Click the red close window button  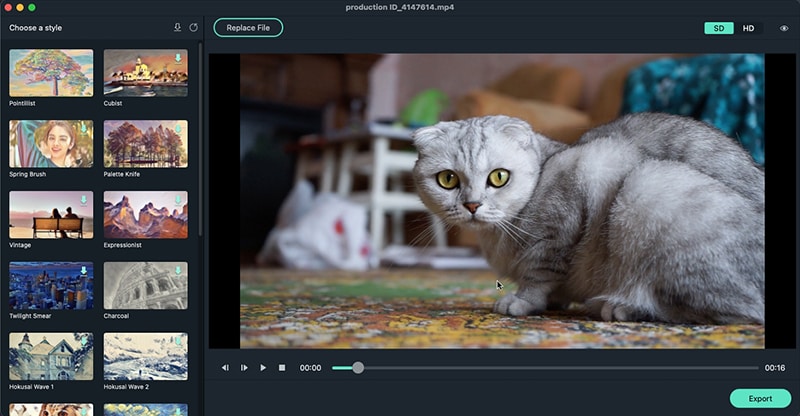coord(8,7)
